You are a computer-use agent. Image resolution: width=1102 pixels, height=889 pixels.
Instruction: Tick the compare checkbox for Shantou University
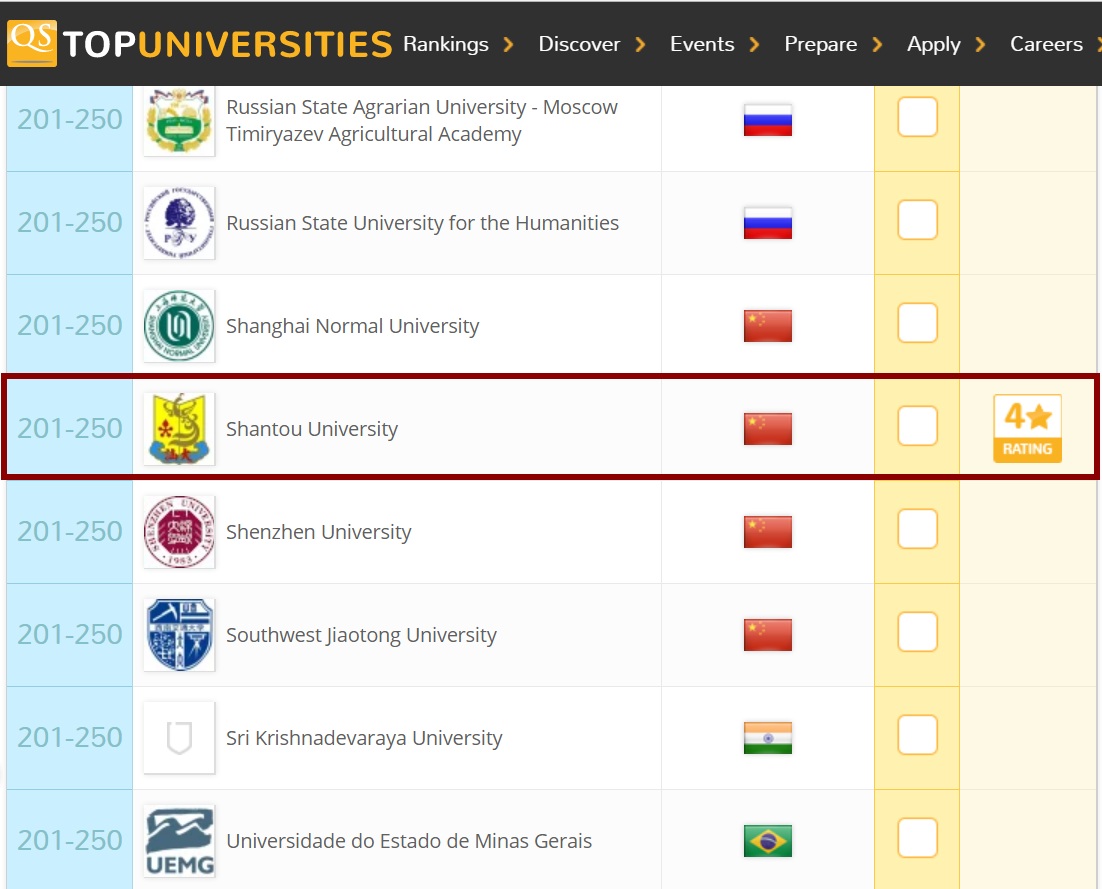tap(917, 426)
